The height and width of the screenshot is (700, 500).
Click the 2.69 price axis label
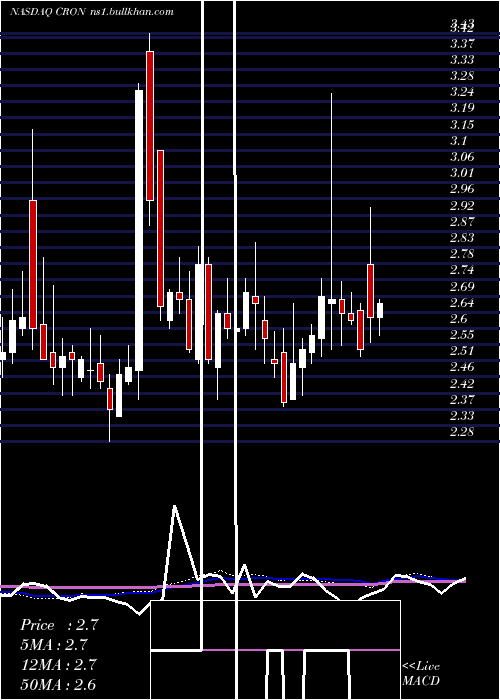click(462, 286)
